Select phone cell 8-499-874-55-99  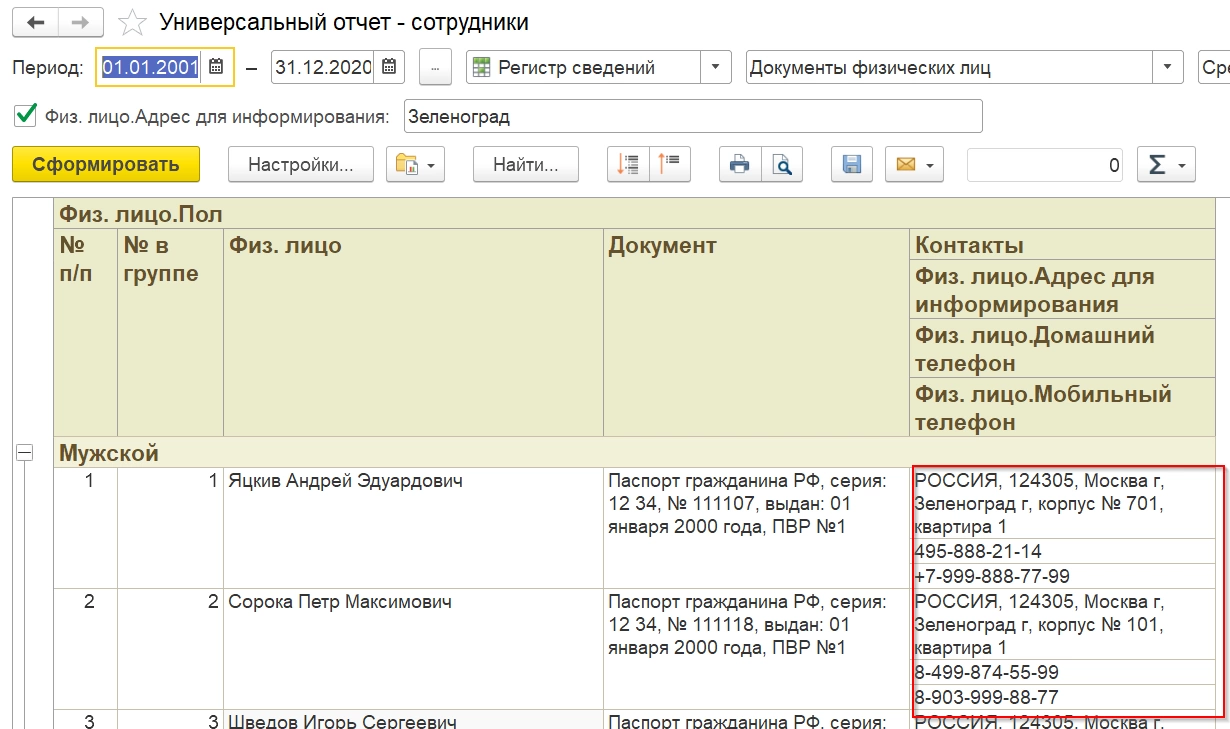click(1062, 672)
